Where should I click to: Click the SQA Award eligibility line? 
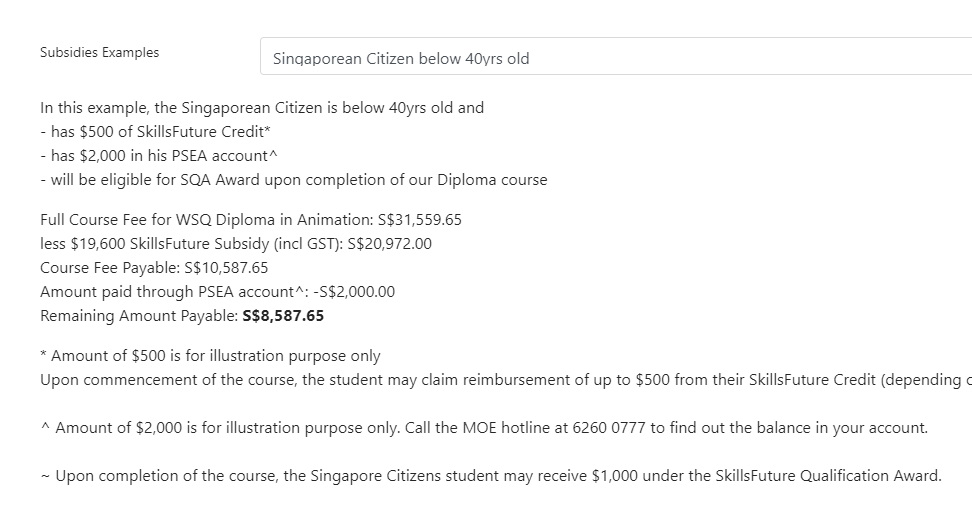click(x=294, y=180)
